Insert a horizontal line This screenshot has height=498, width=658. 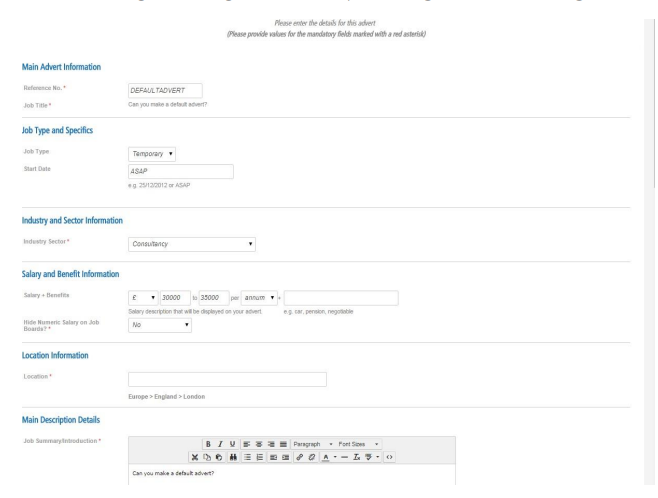[345, 457]
